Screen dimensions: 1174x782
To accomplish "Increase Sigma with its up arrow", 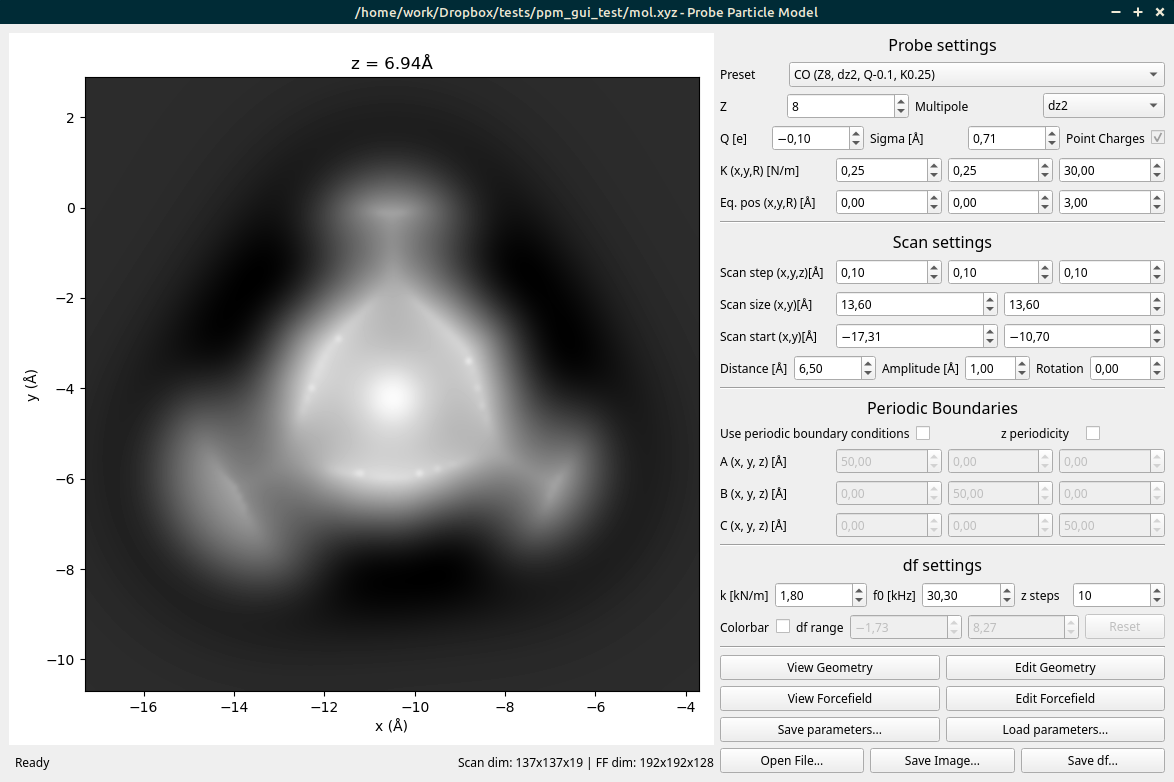I will click(1052, 133).
